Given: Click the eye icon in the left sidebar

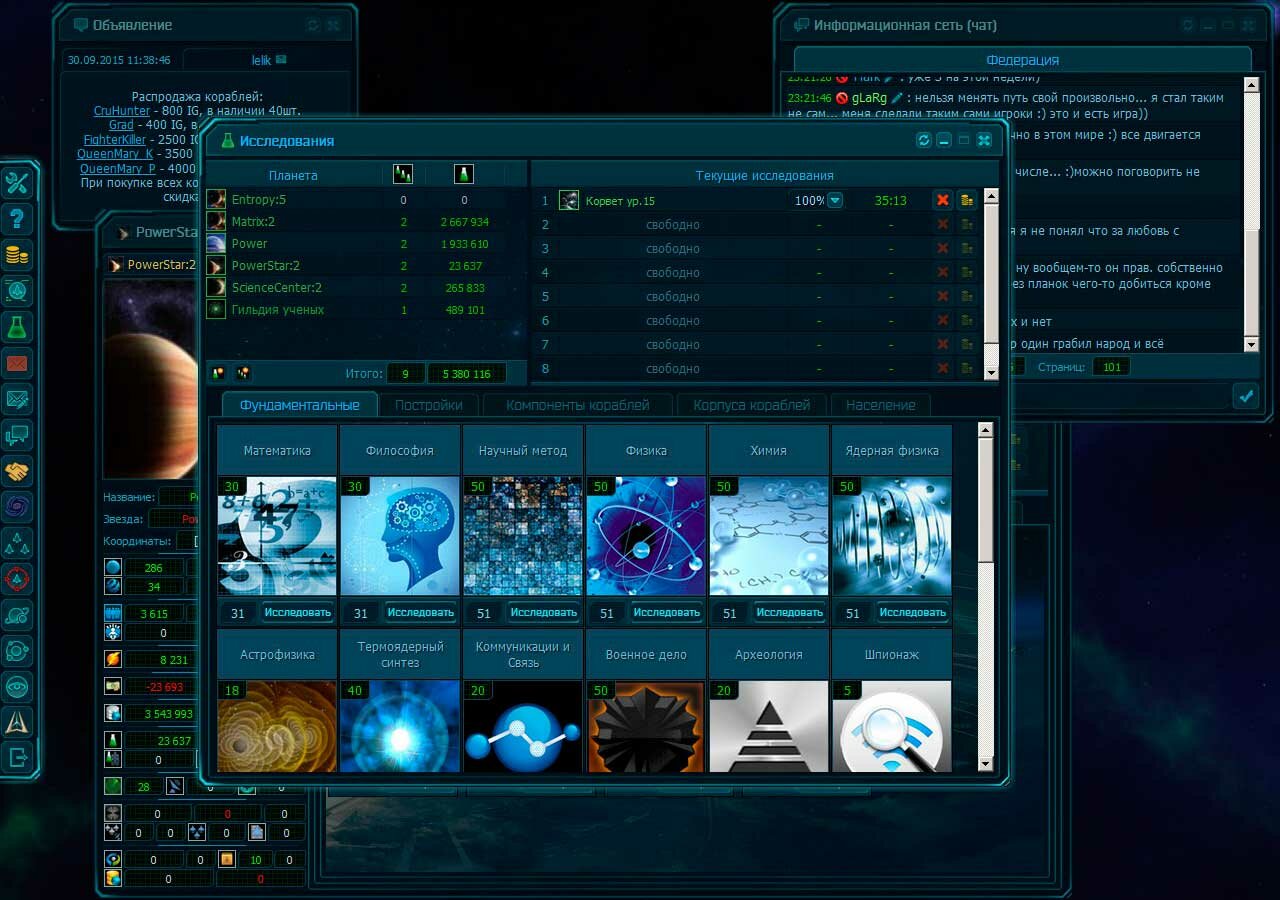Looking at the screenshot, I should pos(18,686).
